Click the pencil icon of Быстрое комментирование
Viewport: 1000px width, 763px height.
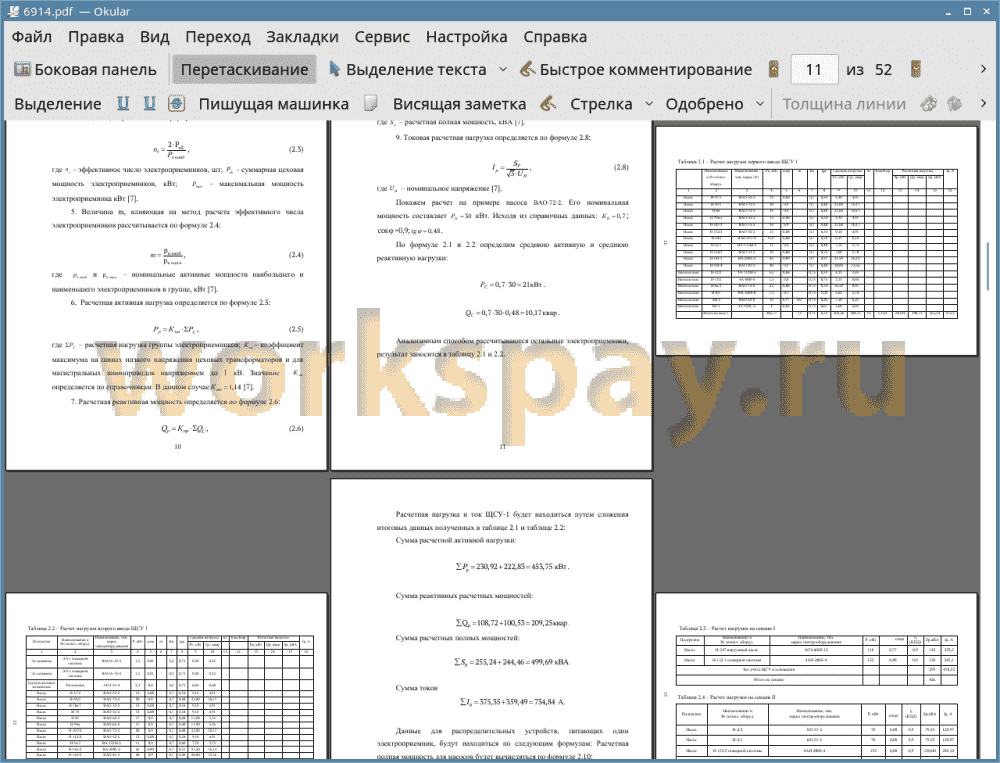(527, 69)
